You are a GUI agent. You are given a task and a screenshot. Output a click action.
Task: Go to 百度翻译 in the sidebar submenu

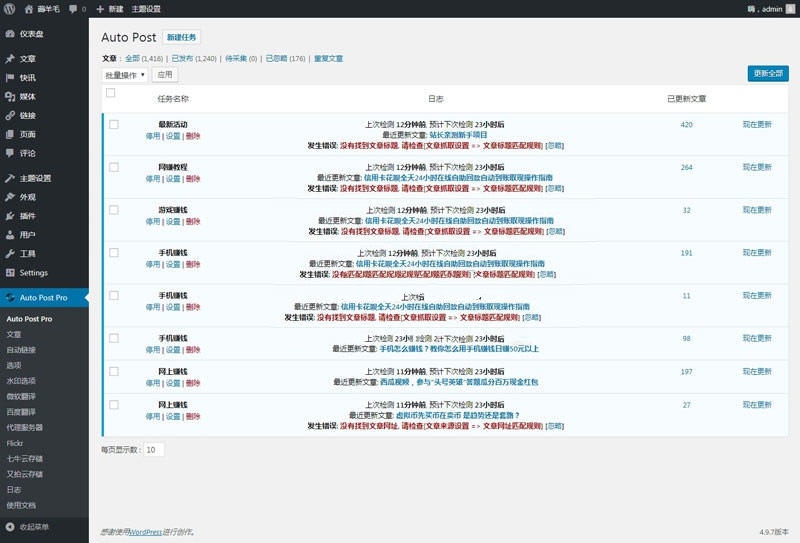coord(21,412)
